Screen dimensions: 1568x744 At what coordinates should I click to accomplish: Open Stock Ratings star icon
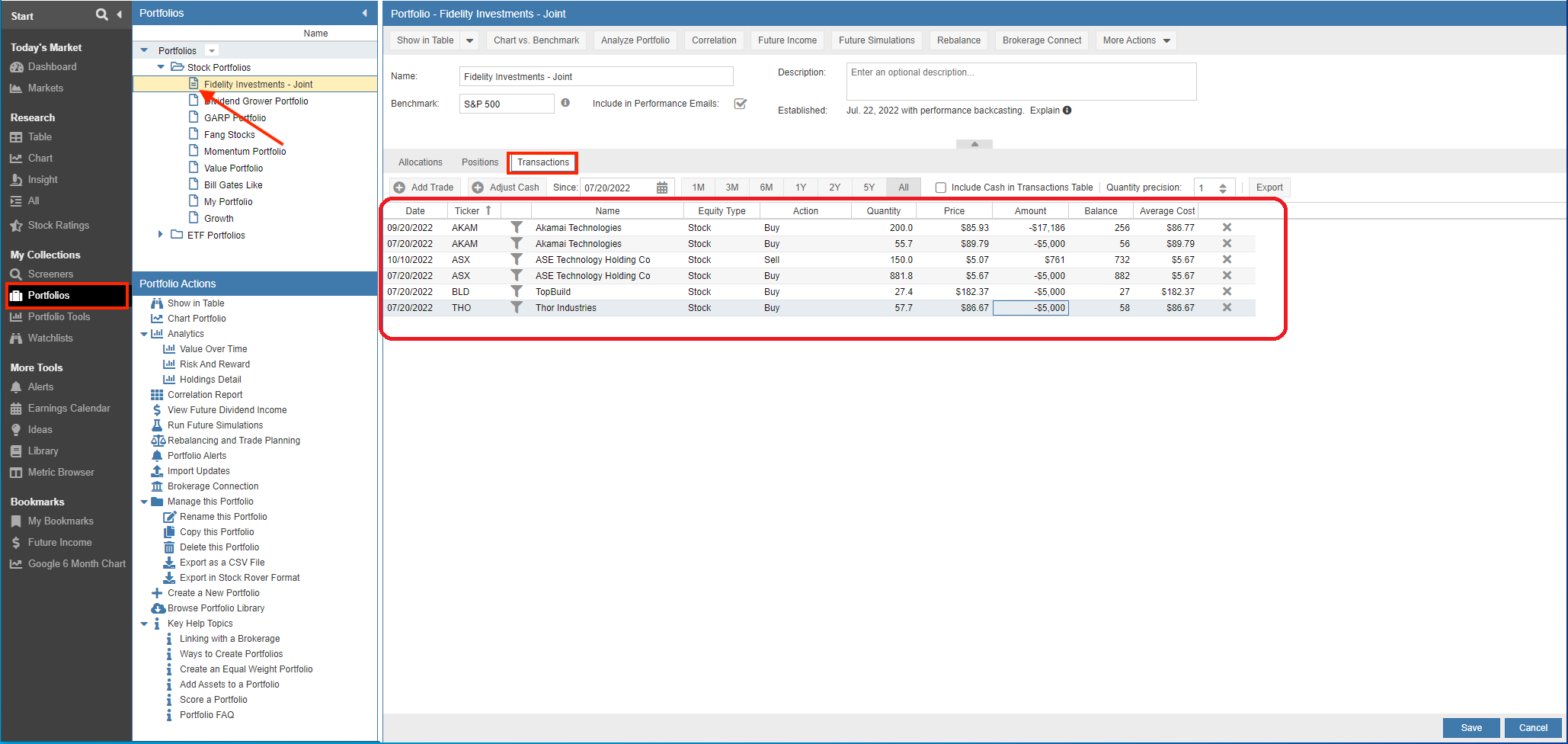16,226
